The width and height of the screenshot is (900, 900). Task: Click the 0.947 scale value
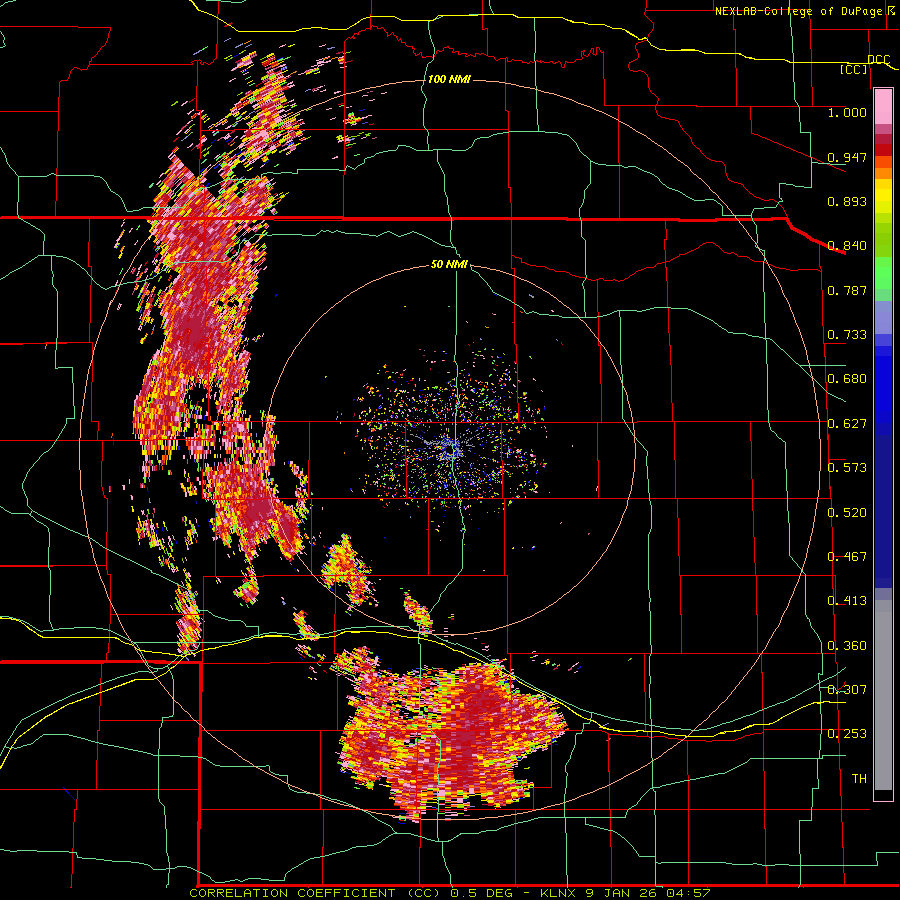(x=847, y=157)
